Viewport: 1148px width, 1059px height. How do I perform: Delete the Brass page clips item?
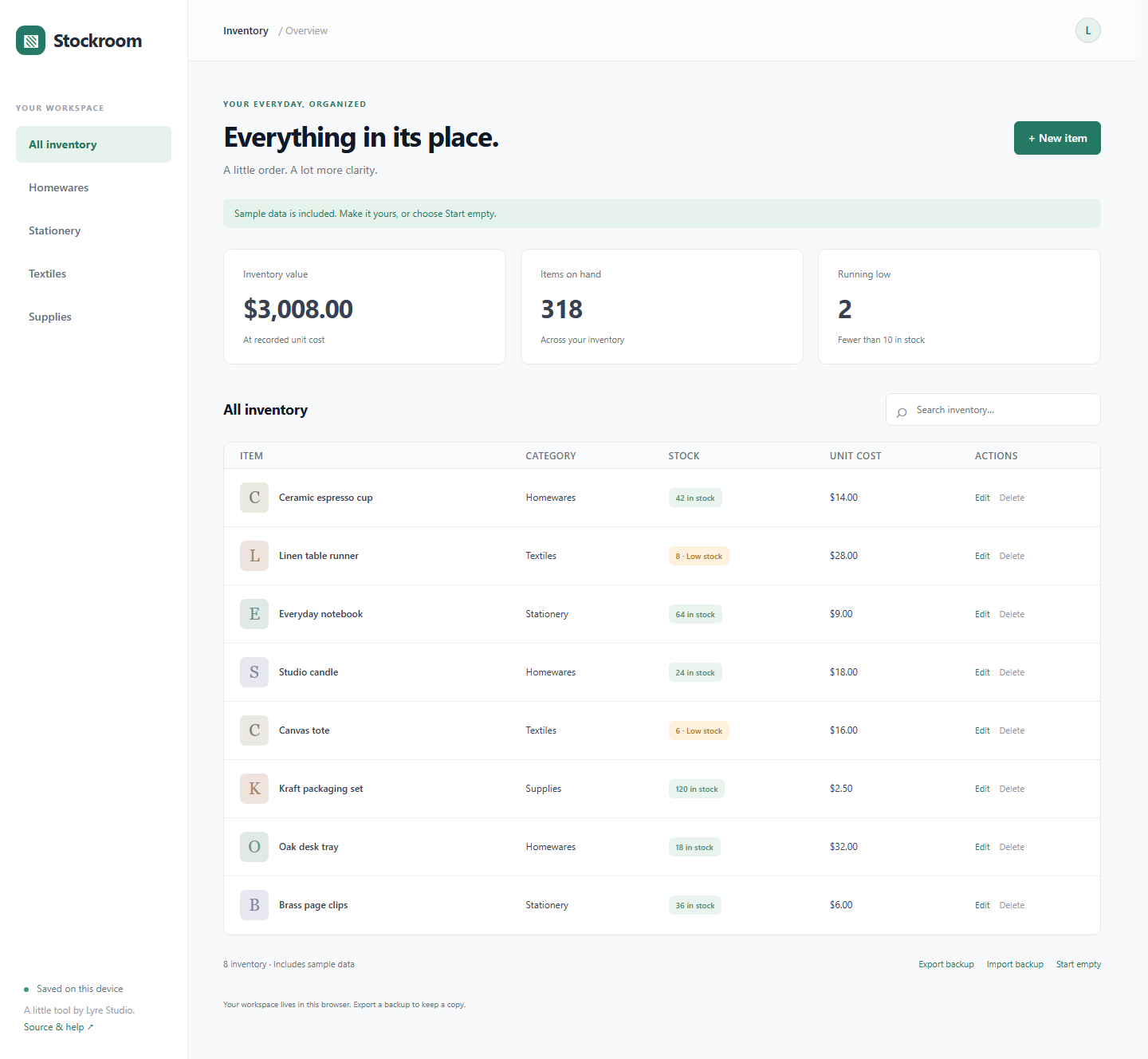pyautogui.click(x=1012, y=905)
